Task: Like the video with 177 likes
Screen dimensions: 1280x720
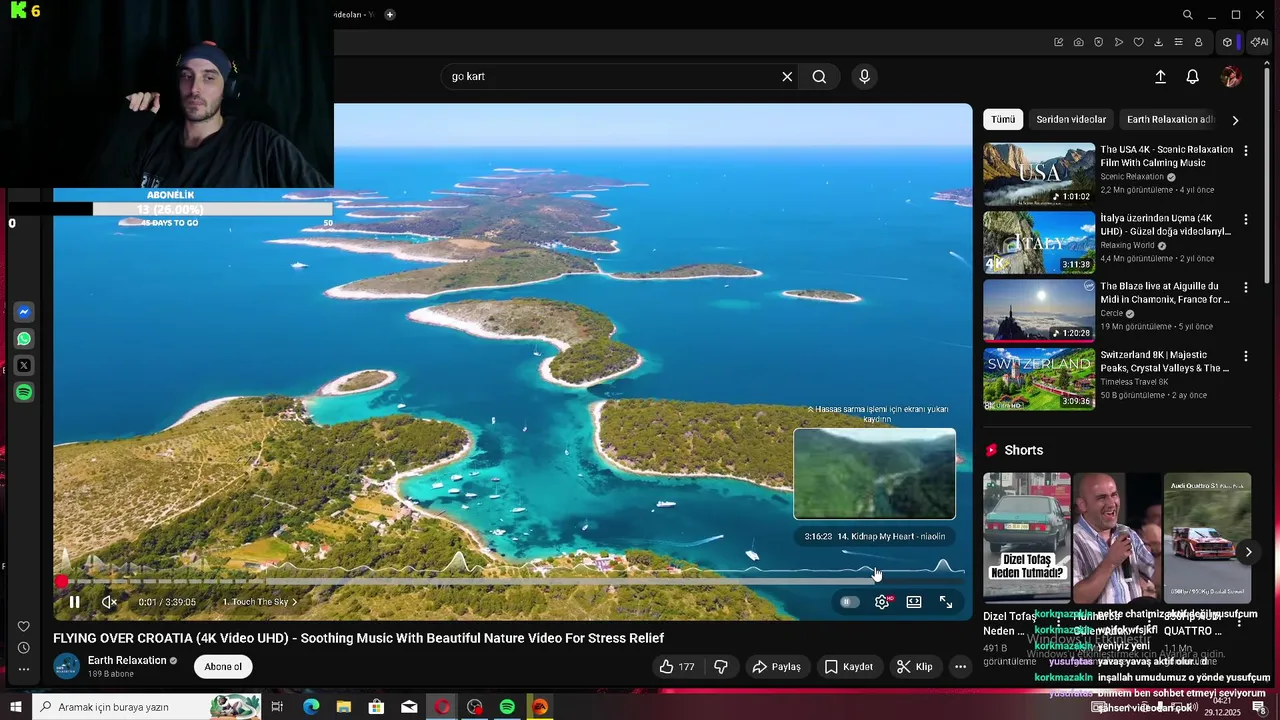Action: coord(677,667)
